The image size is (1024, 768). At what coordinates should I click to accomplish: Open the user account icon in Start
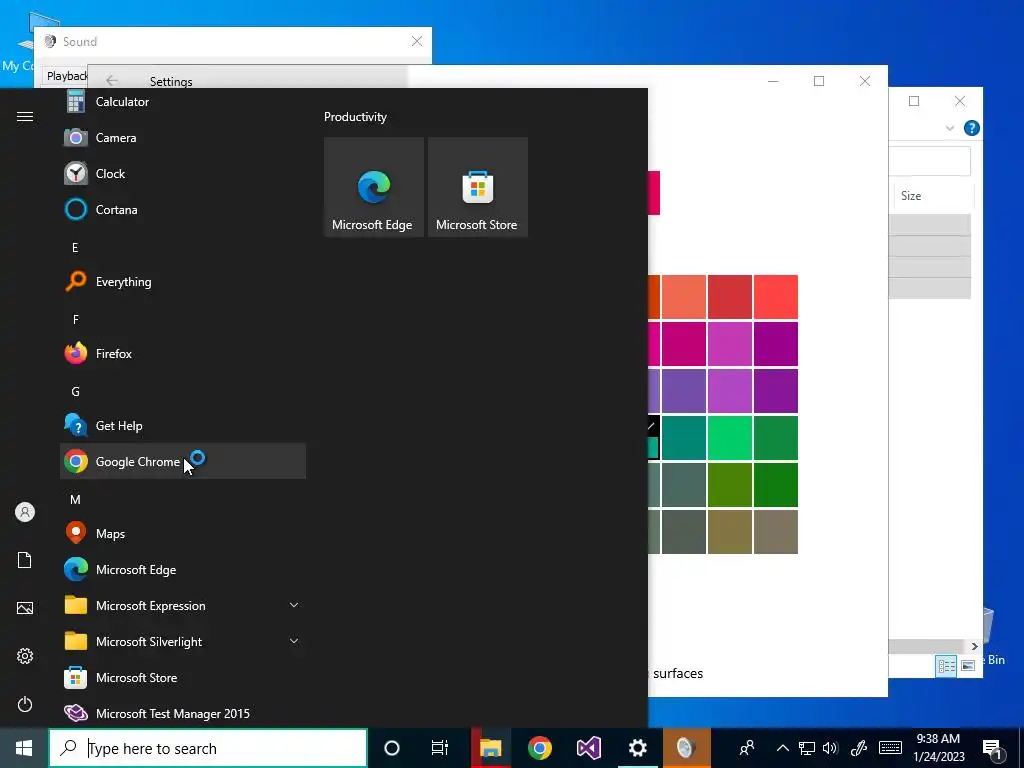(x=25, y=512)
